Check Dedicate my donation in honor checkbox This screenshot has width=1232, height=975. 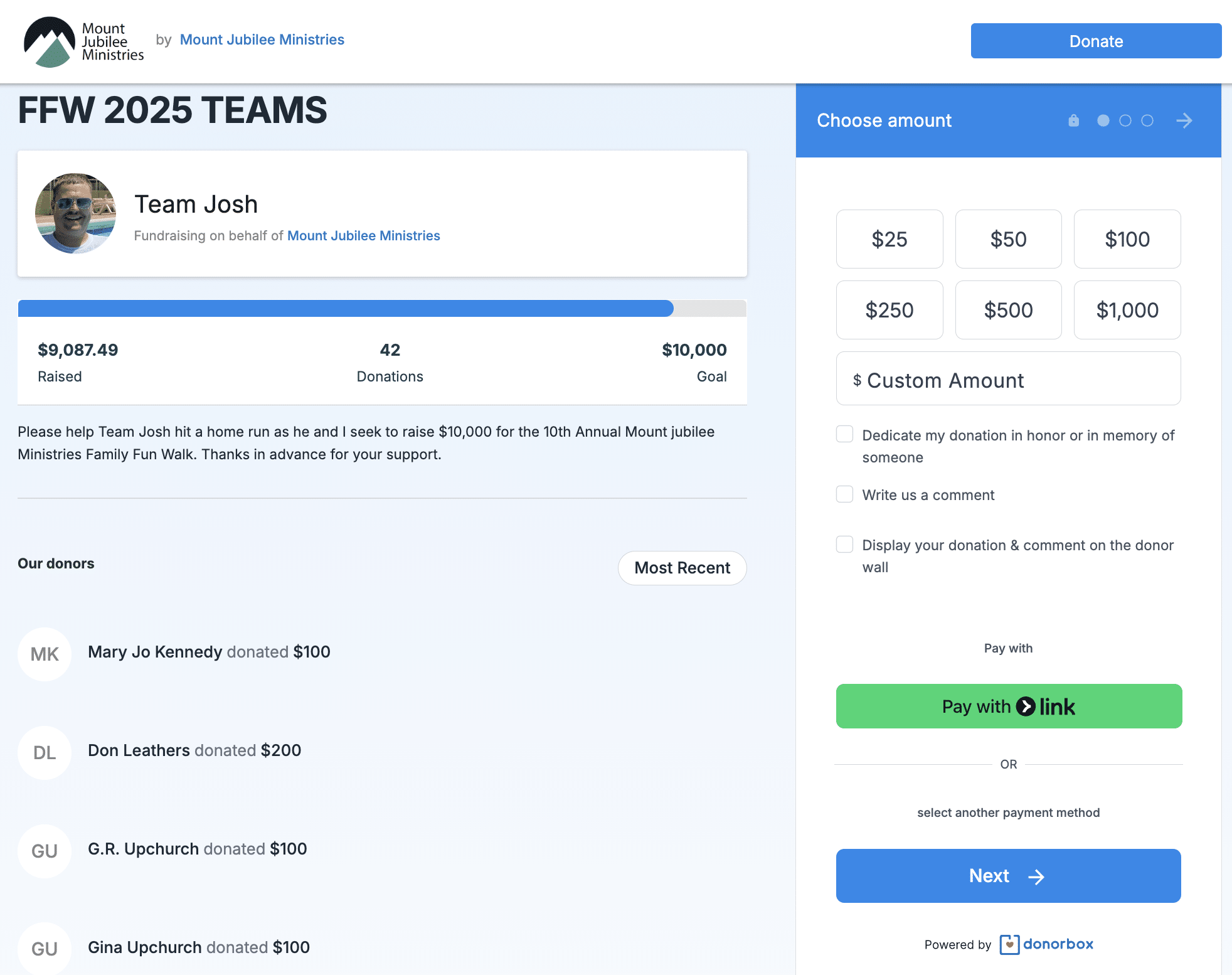point(844,434)
